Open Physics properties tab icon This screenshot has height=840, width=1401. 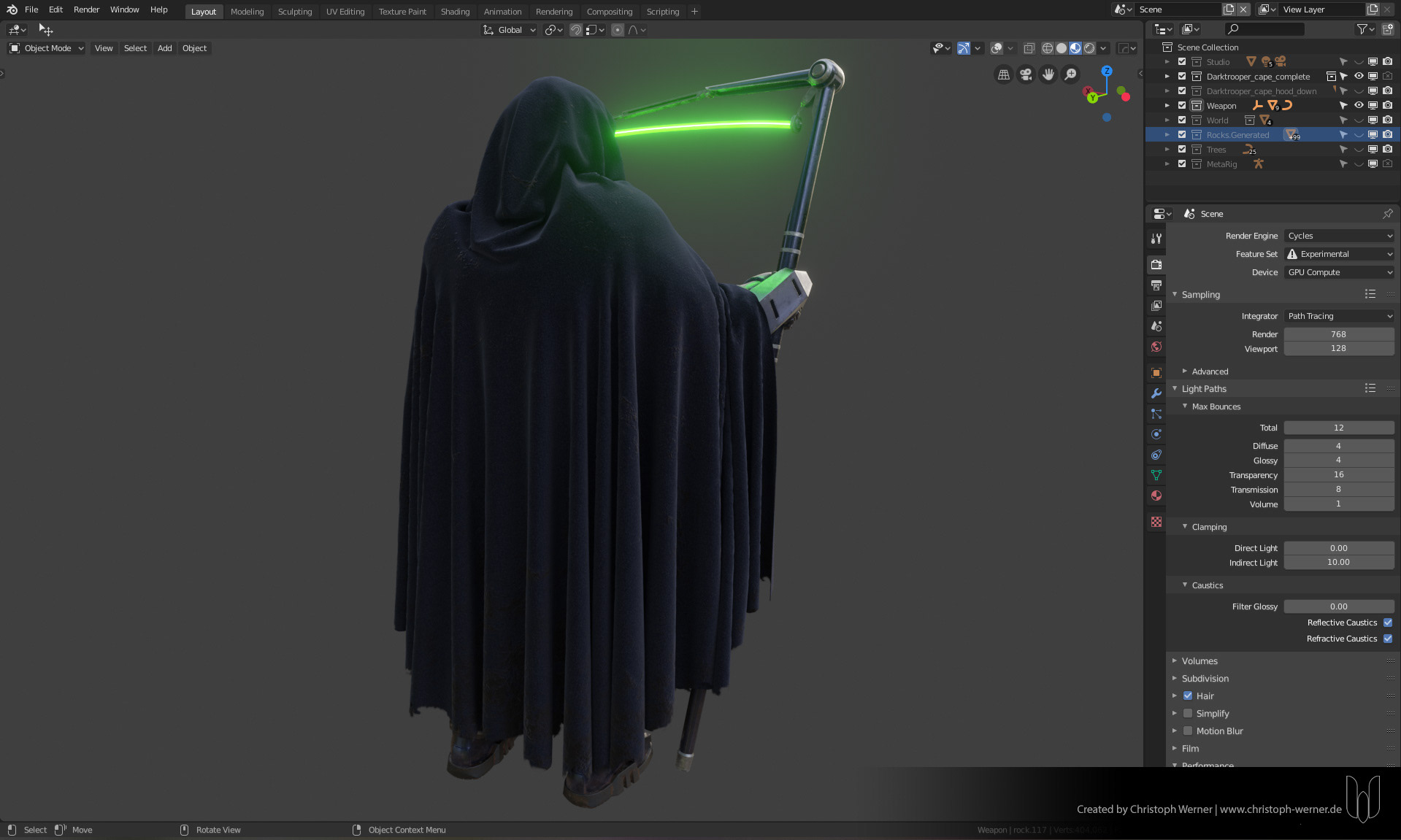(x=1156, y=434)
